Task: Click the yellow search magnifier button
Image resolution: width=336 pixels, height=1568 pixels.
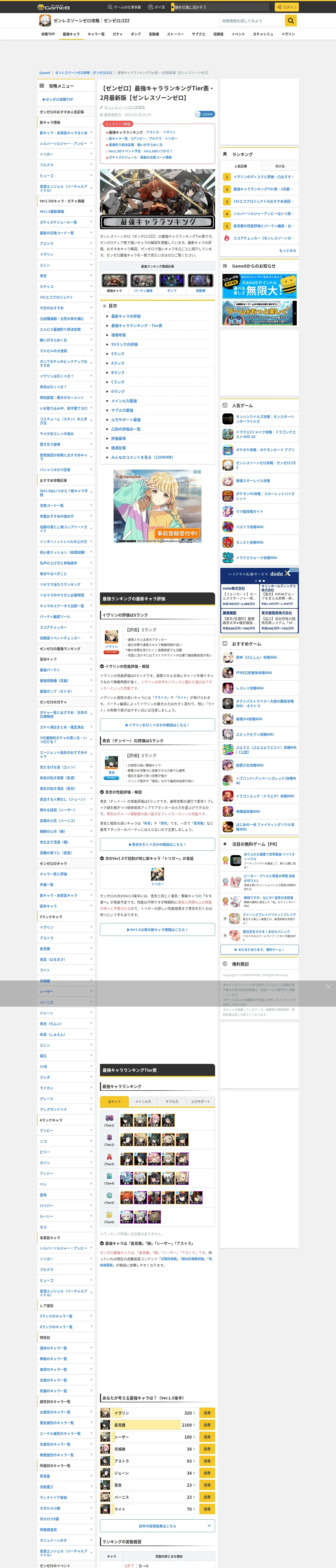Action: (291, 21)
